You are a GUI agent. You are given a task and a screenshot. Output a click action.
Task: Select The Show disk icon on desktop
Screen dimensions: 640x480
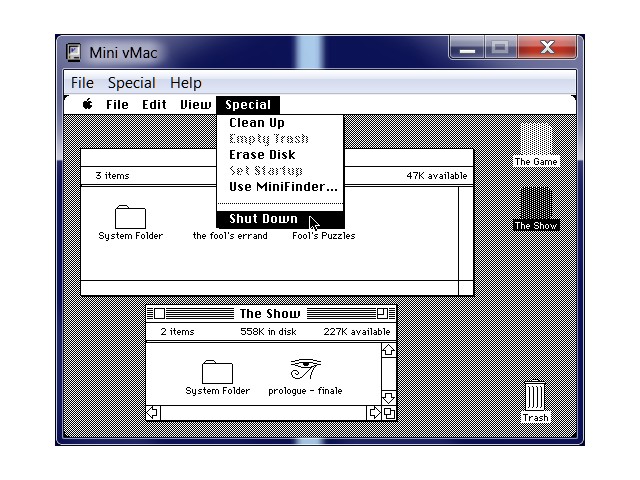pos(536,203)
